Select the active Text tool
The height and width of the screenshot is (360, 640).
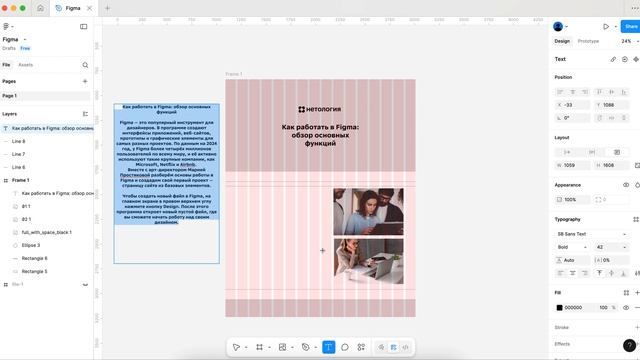(329, 347)
